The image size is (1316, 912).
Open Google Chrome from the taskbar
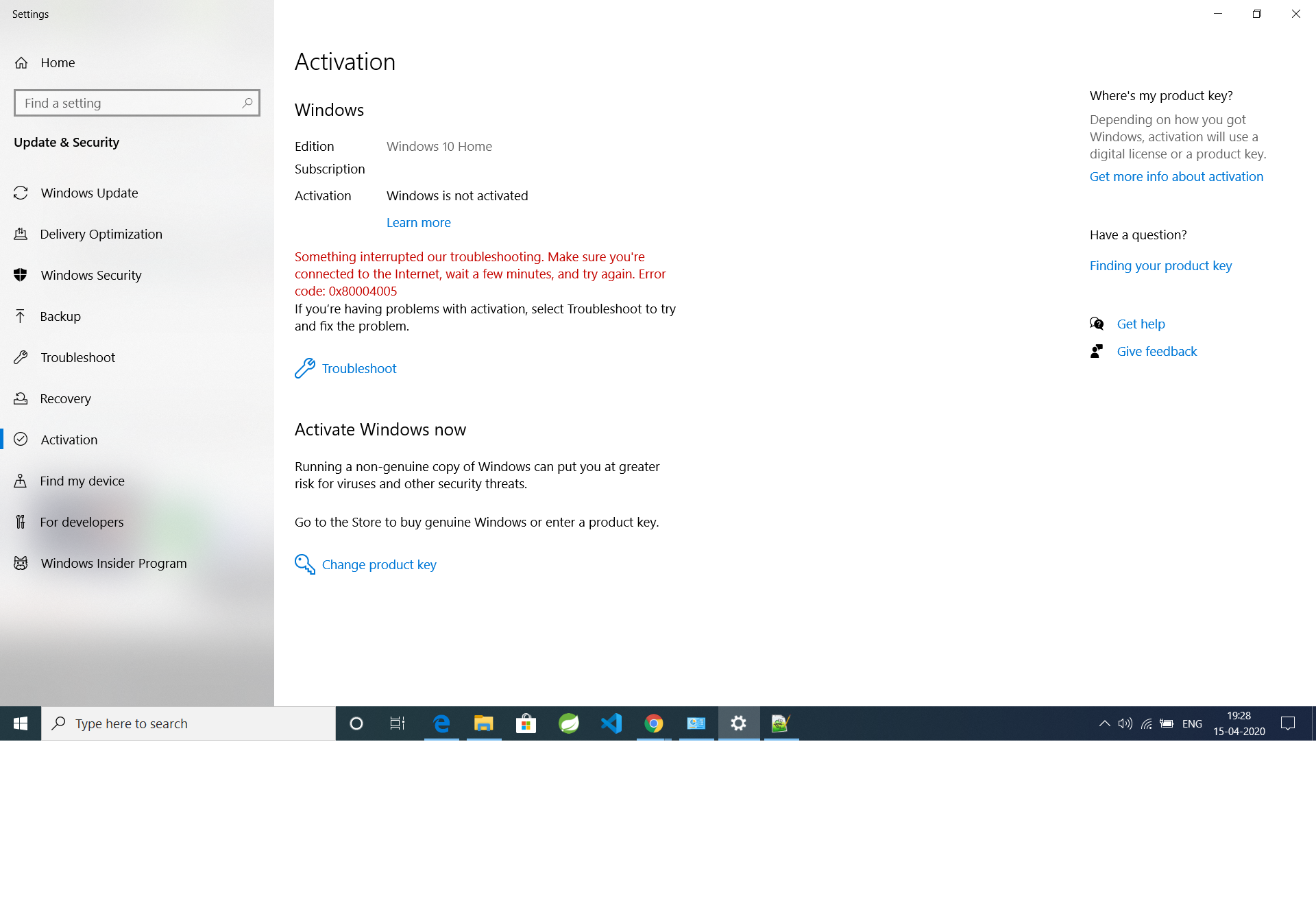point(654,723)
